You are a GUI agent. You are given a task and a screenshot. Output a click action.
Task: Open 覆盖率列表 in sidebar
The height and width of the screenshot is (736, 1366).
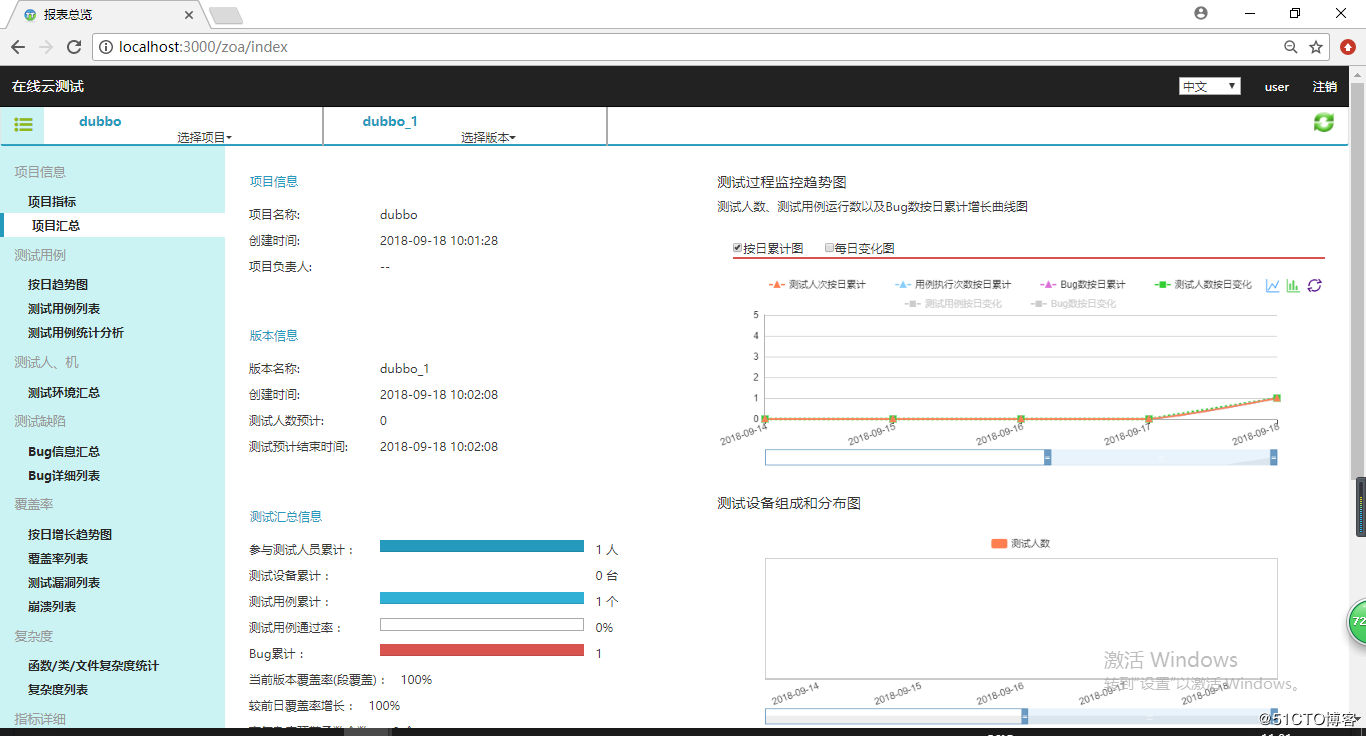click(58, 559)
